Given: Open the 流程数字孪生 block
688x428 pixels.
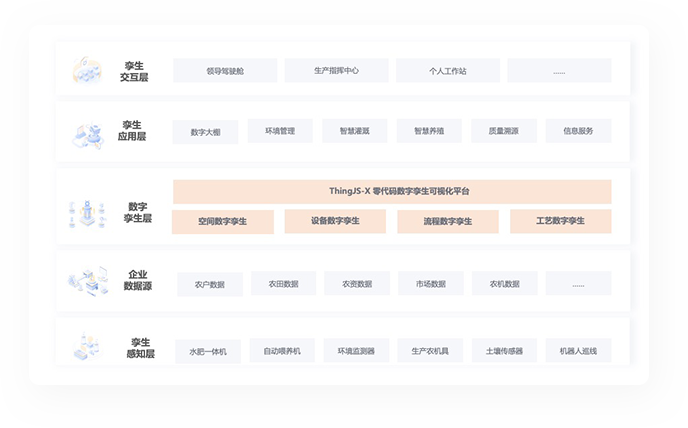Looking at the screenshot, I should [448, 221].
